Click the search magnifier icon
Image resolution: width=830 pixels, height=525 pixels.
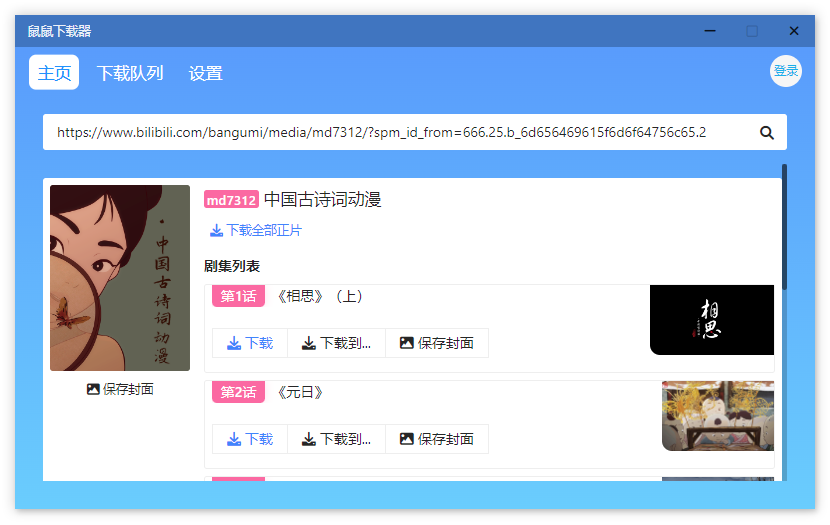tap(766, 133)
